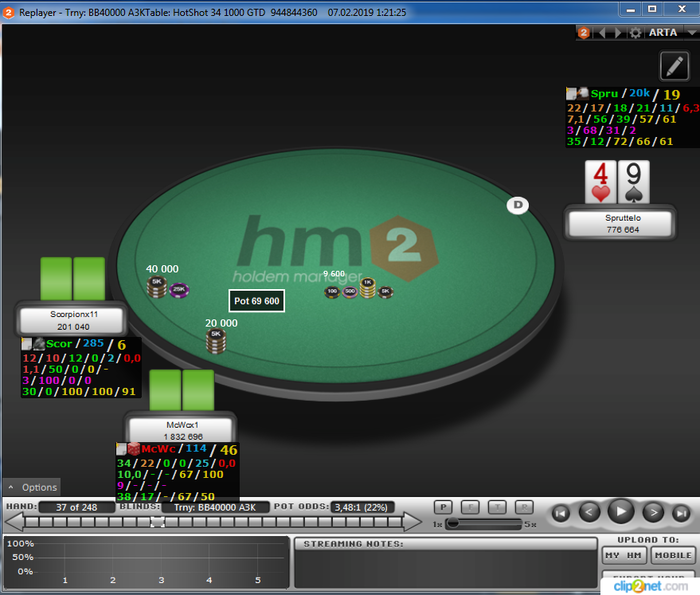
Task: Click the player type icon beside Scor
Action: [39, 344]
